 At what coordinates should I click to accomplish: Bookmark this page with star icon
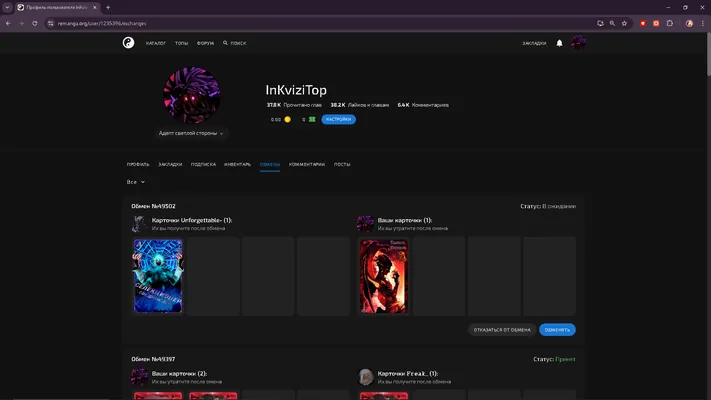tap(624, 23)
